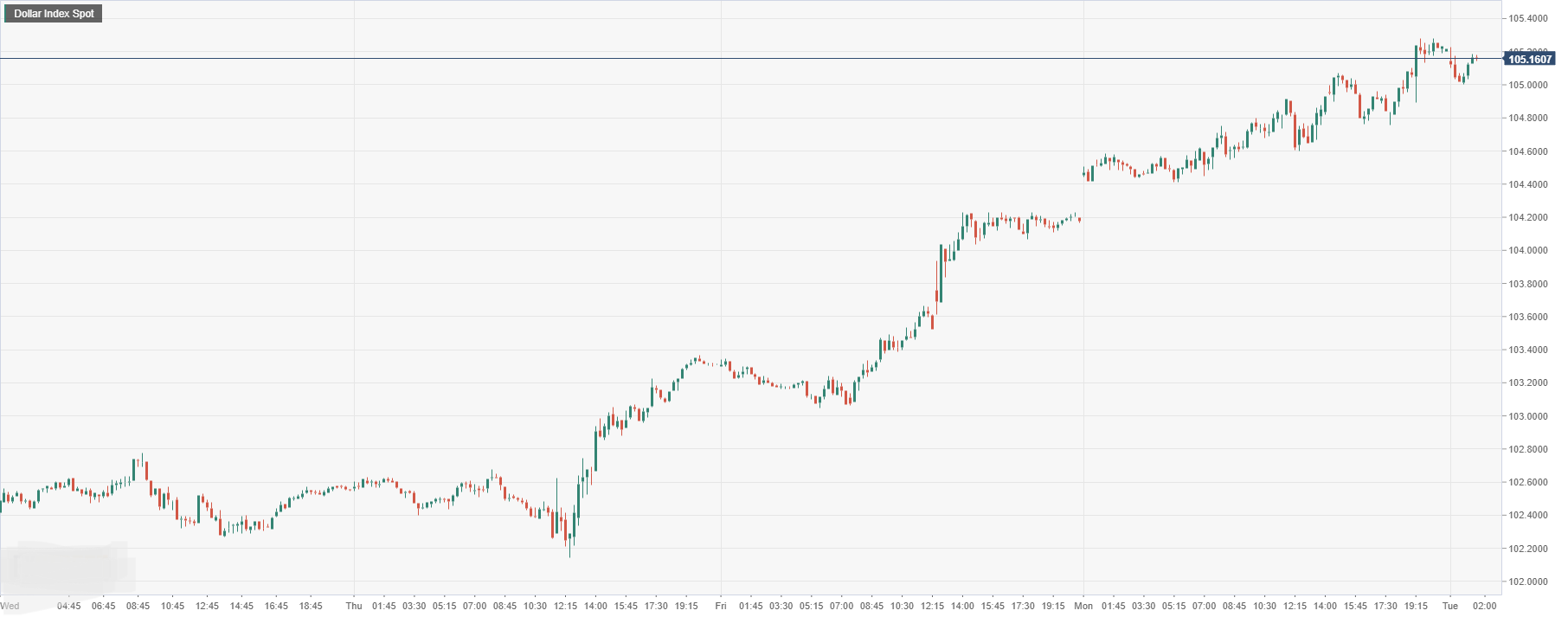Click the 103.2000 price axis label
The height and width of the screenshot is (617, 1568).
[x=1528, y=383]
